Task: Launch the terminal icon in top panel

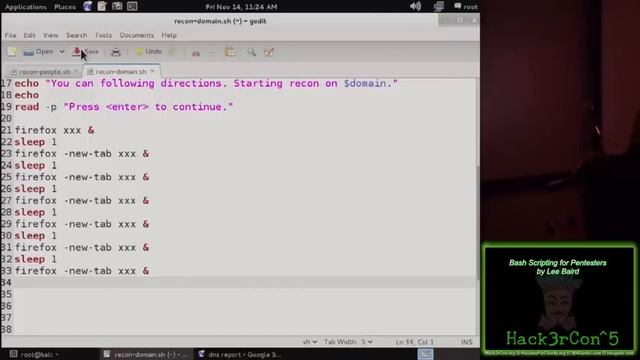Action: 132,7
